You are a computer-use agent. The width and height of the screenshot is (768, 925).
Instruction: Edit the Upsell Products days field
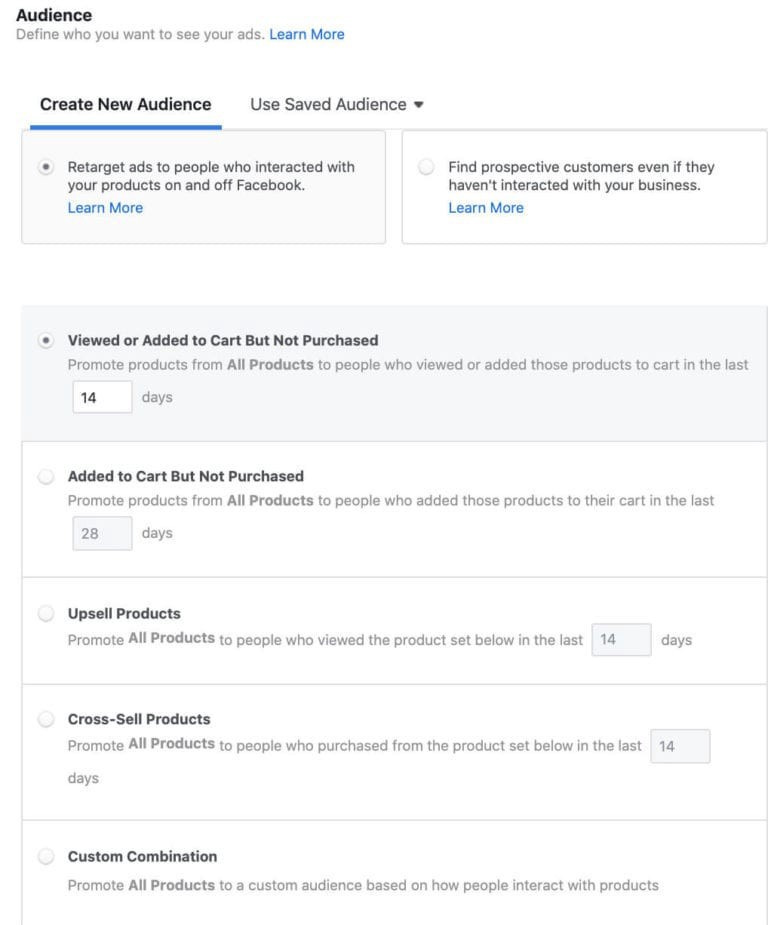pos(622,639)
